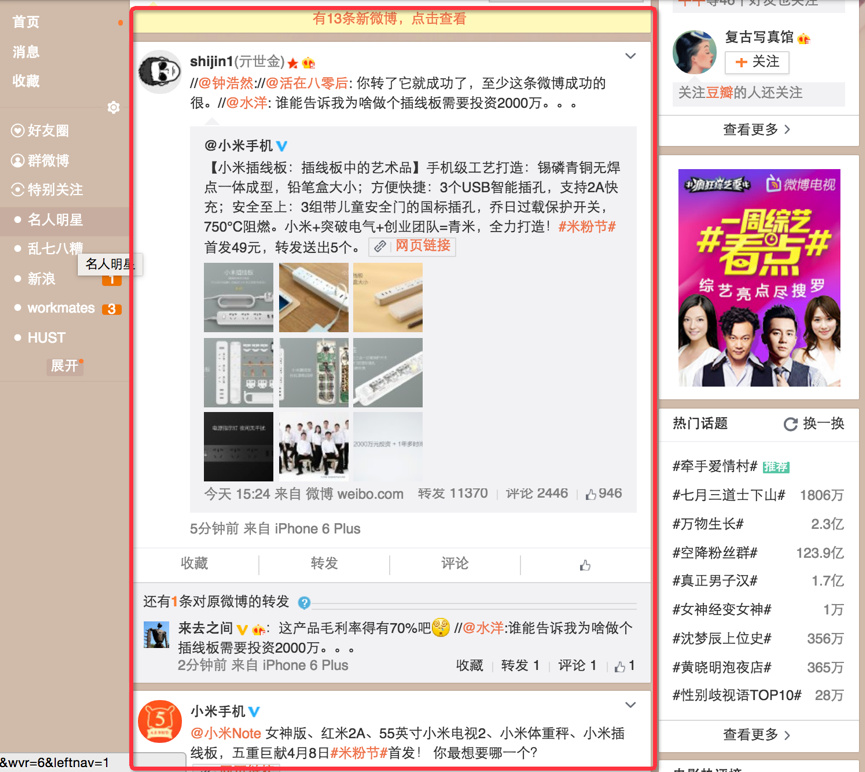865x772 pixels.
Task: Click the 换一换 refresh icon
Action: pos(791,424)
